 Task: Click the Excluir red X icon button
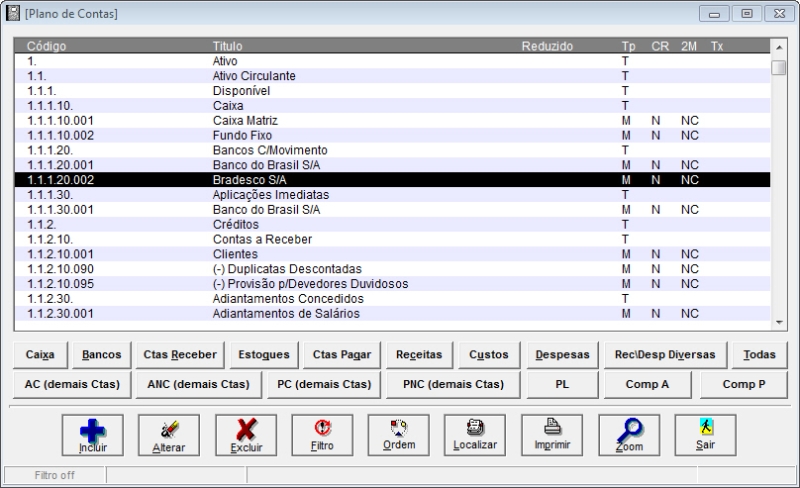click(246, 435)
